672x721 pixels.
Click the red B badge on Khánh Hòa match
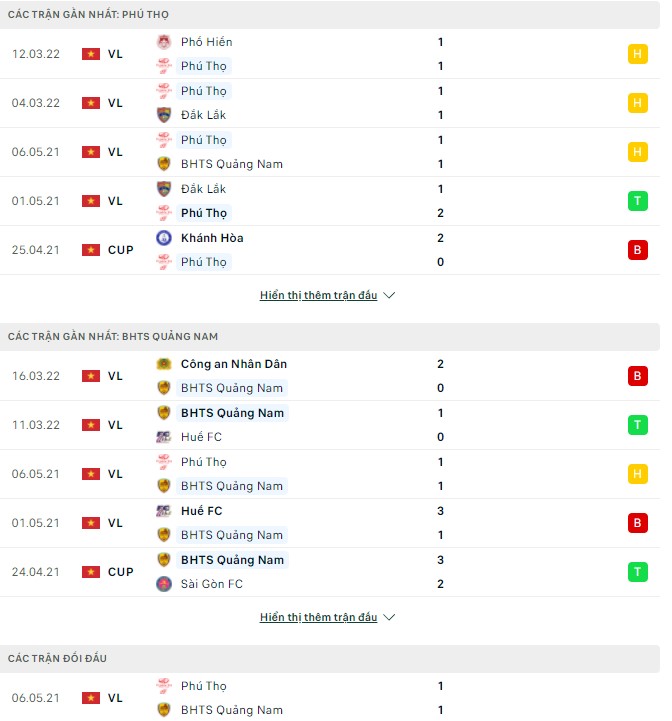(637, 250)
